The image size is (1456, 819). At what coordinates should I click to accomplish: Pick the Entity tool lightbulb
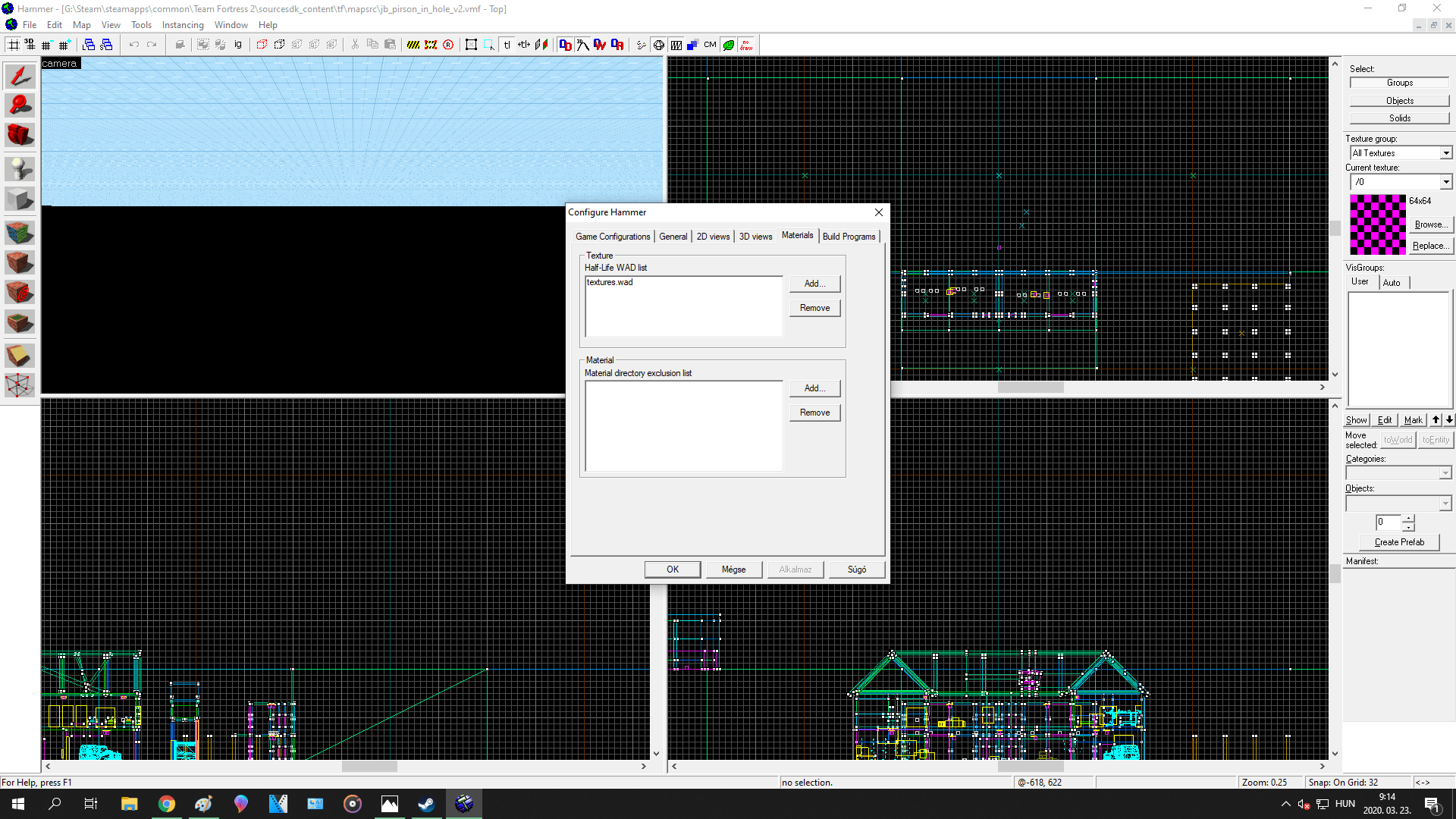pyautogui.click(x=20, y=169)
